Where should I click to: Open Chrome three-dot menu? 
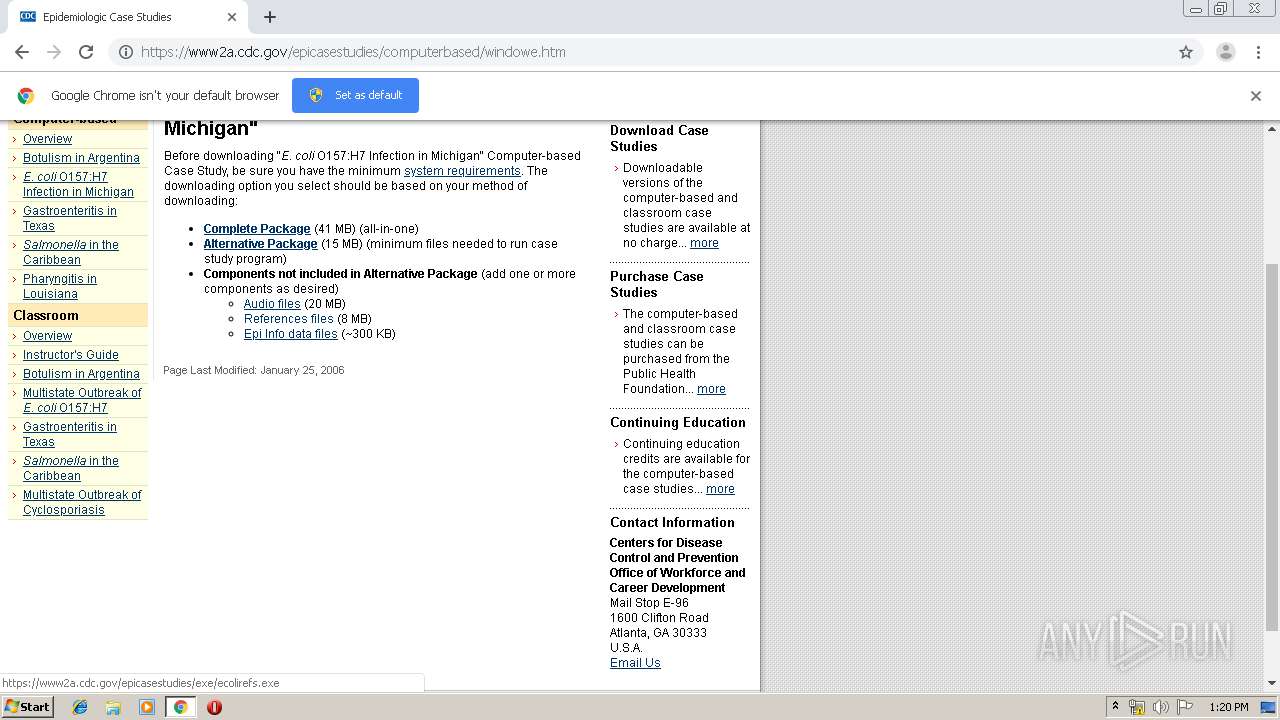coord(1259,52)
